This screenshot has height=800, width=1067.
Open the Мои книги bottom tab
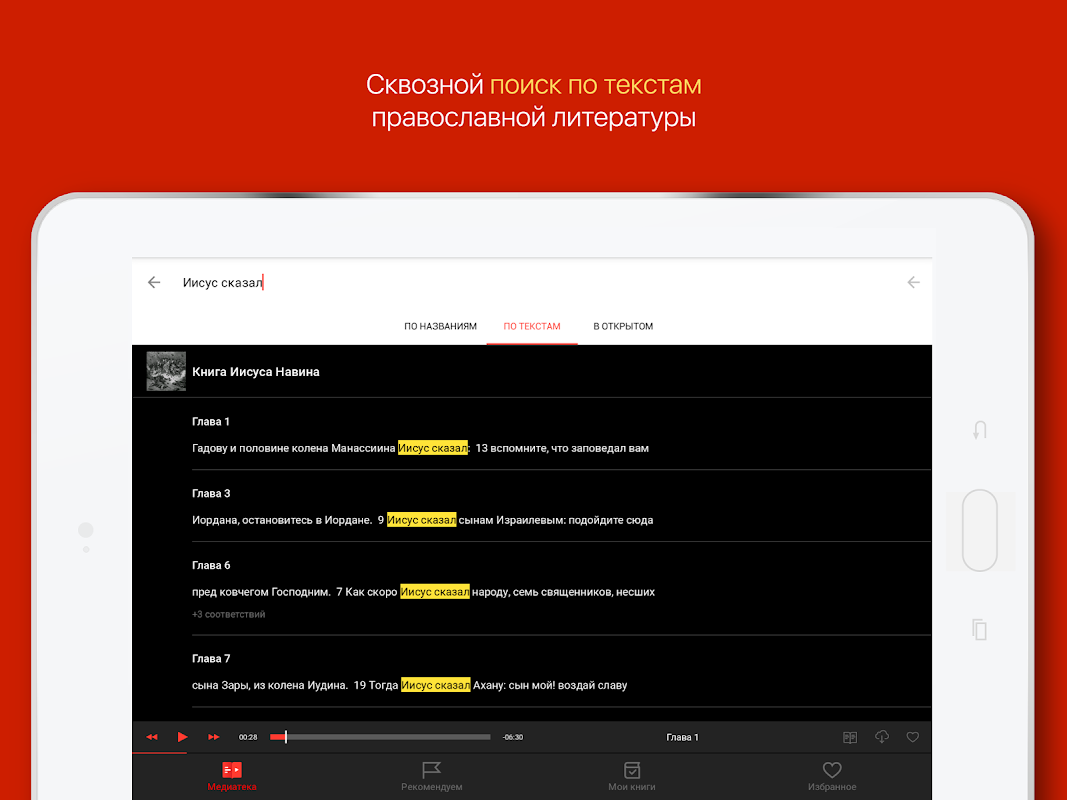[x=631, y=776]
